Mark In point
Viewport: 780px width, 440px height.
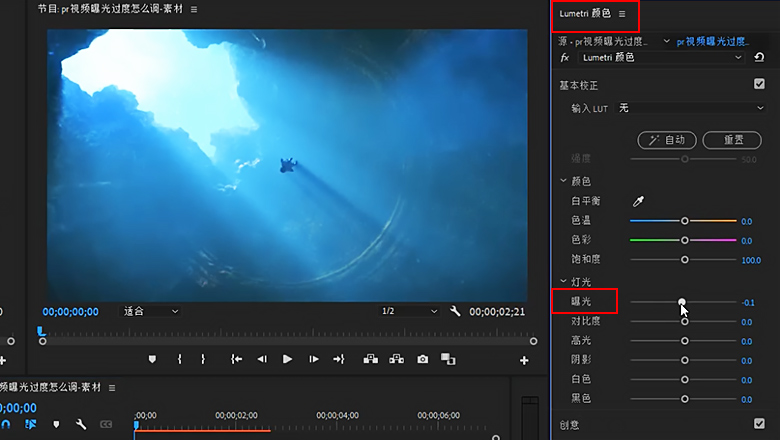pos(180,359)
